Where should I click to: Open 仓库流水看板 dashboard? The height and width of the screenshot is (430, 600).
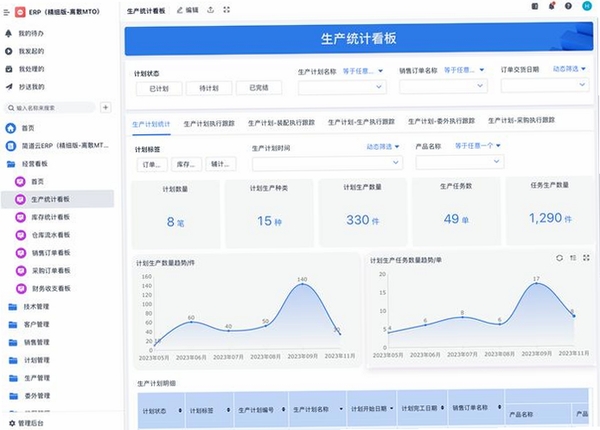[43, 235]
